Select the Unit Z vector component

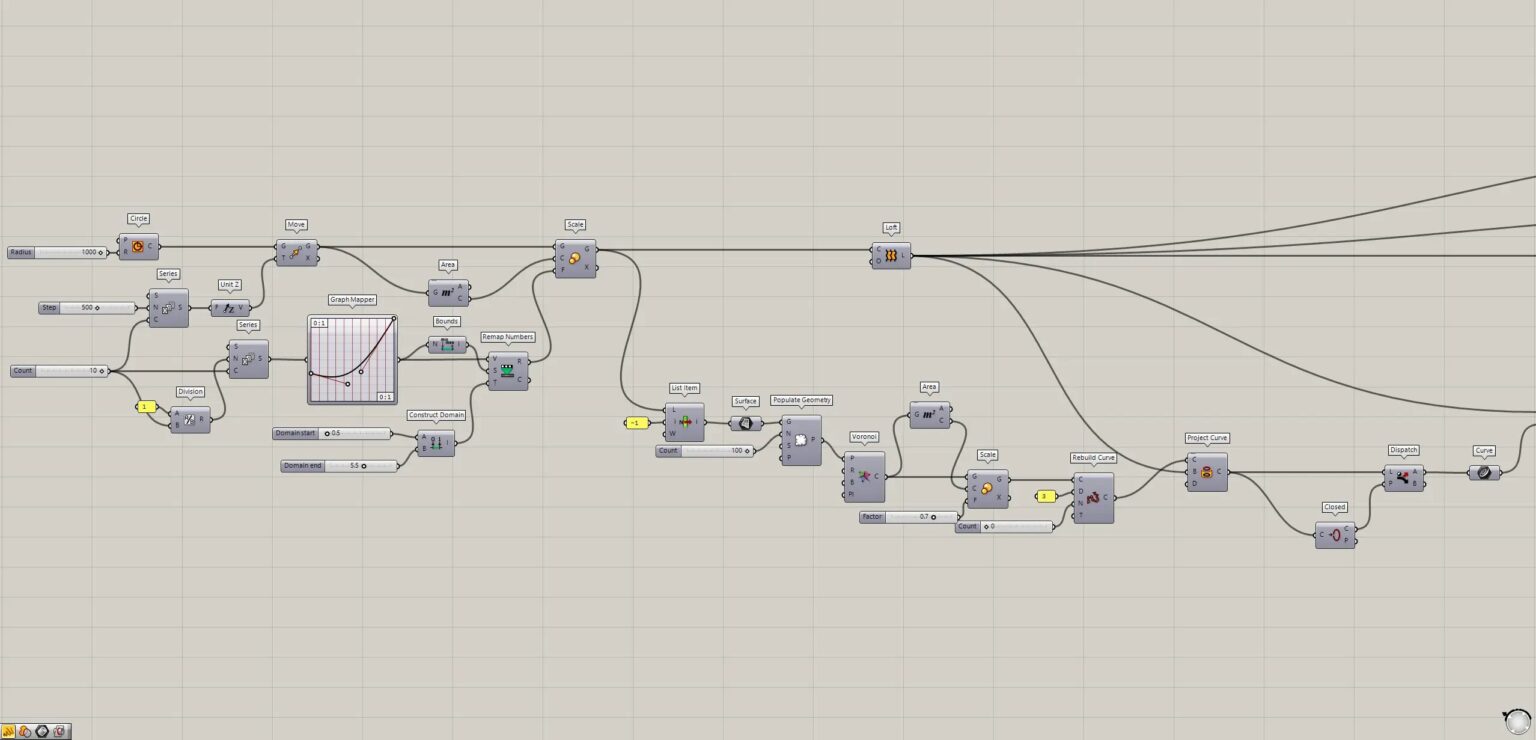[x=230, y=308]
